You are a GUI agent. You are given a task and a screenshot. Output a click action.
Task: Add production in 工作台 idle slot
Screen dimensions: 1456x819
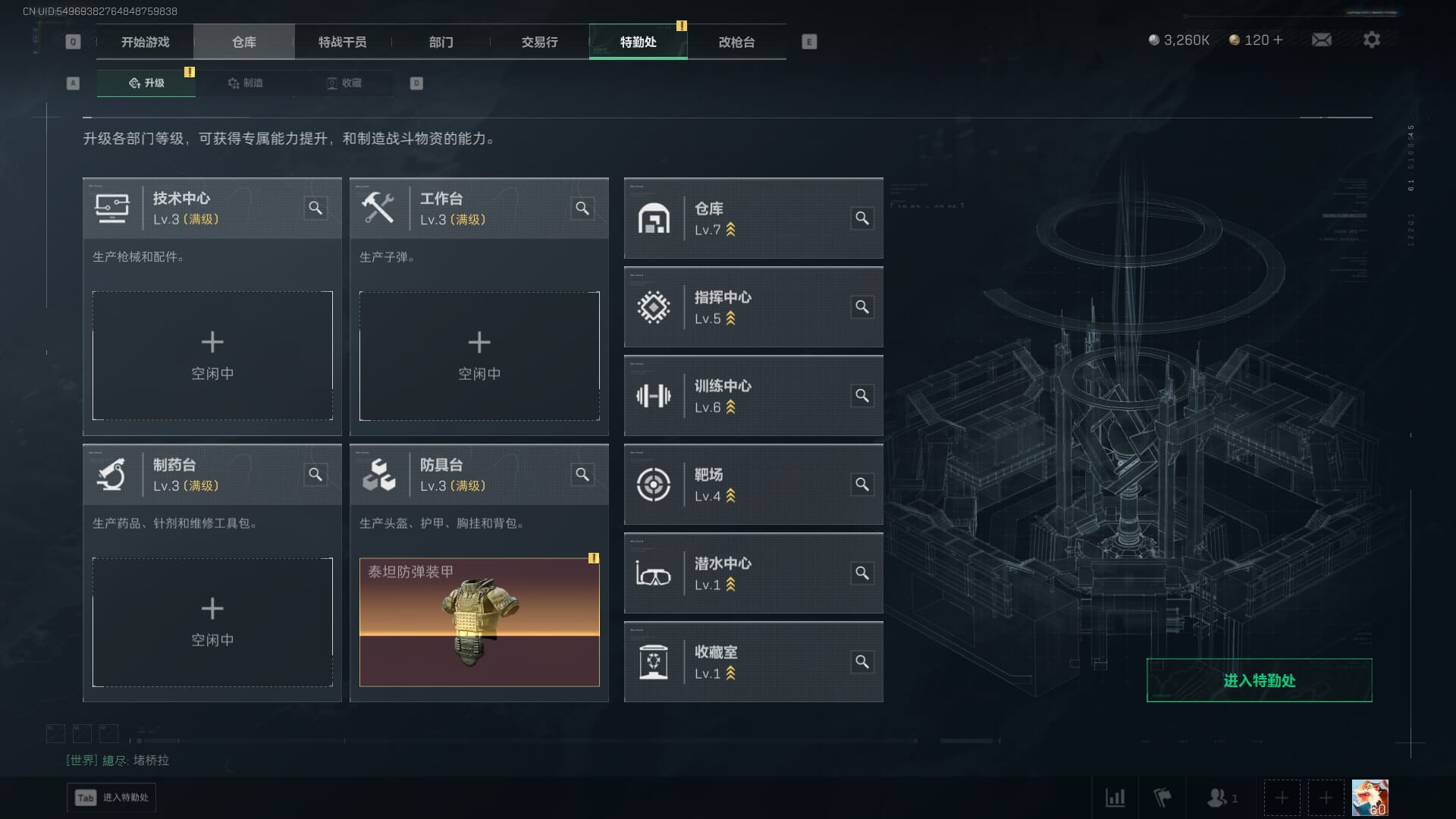pyautogui.click(x=479, y=356)
